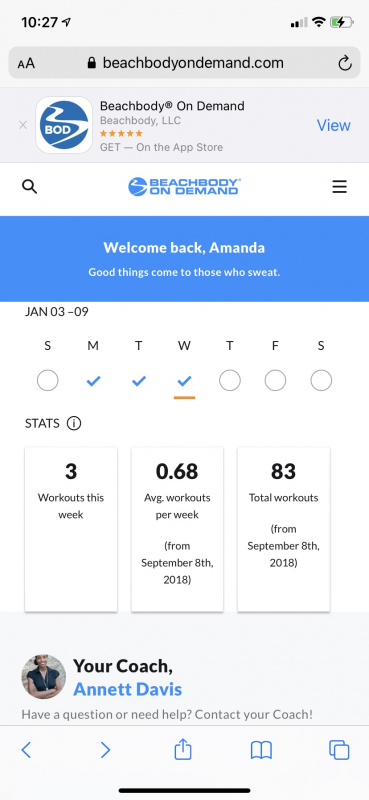
Task: Show open Safari tabs icon
Action: click(x=339, y=750)
